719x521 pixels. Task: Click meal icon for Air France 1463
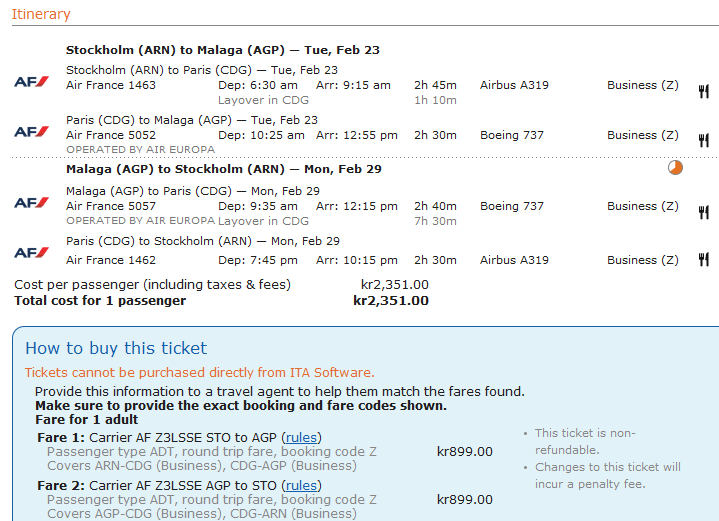coord(703,91)
